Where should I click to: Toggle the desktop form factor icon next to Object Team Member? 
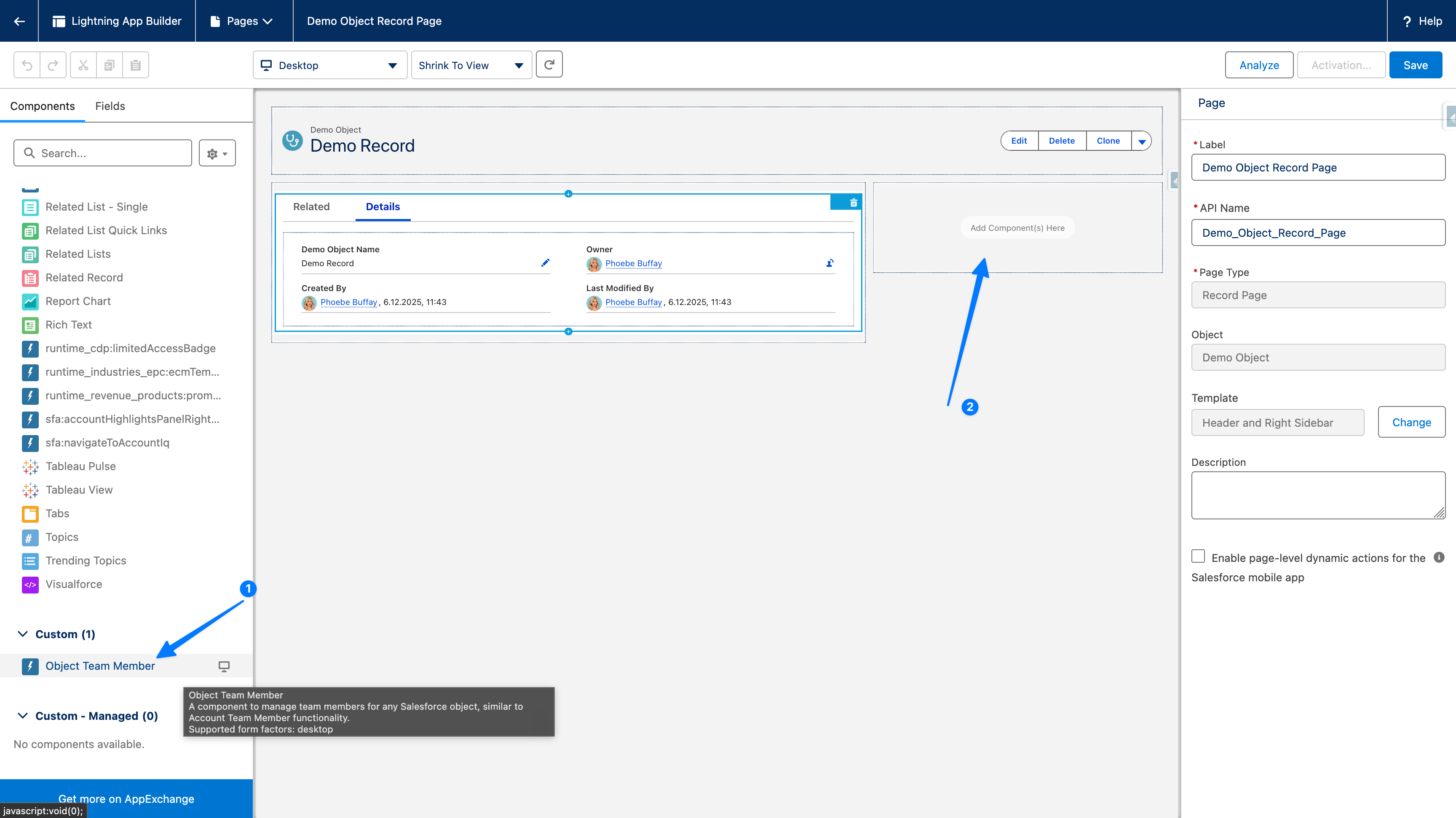(225, 666)
